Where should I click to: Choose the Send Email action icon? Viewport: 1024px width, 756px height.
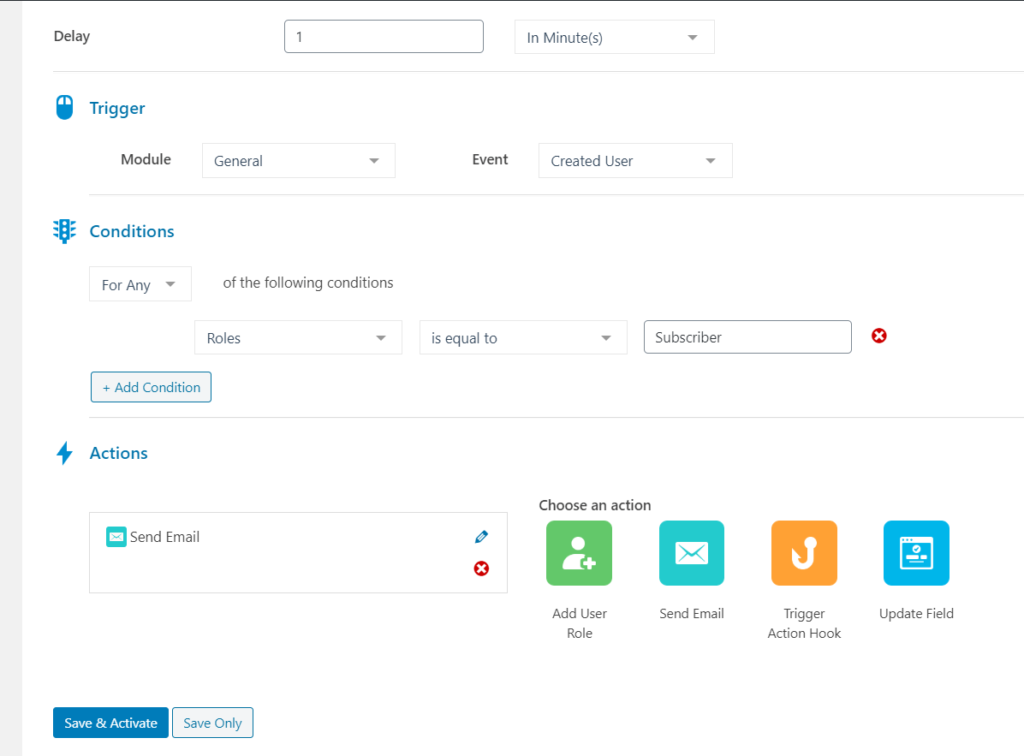click(x=692, y=553)
